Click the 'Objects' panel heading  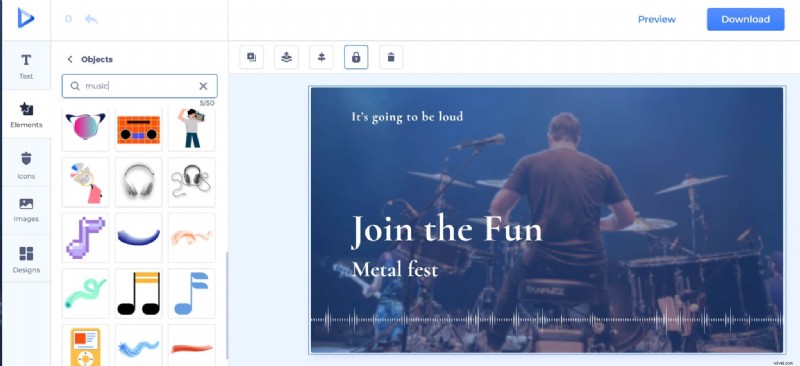(97, 59)
